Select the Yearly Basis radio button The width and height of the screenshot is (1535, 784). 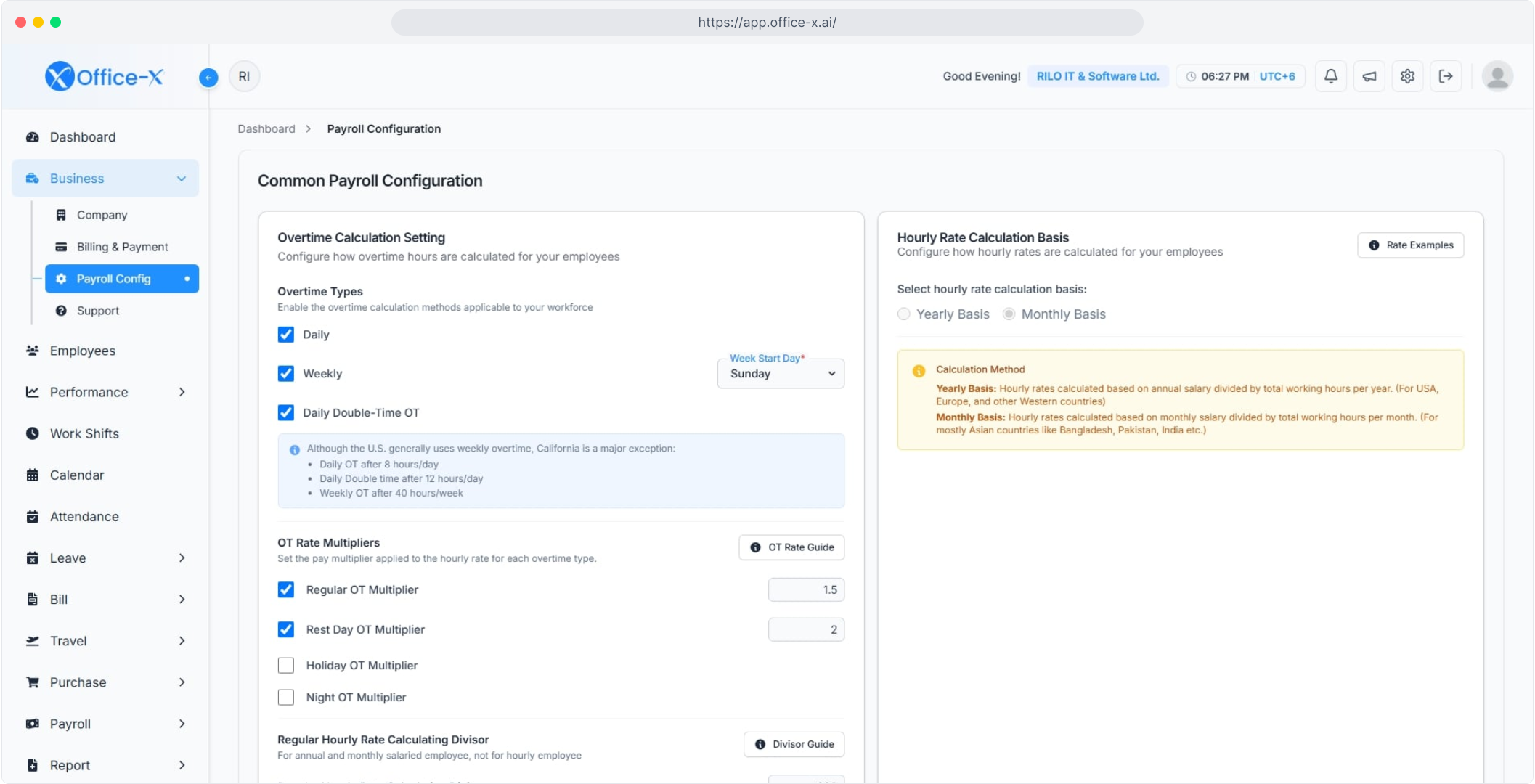(x=904, y=314)
